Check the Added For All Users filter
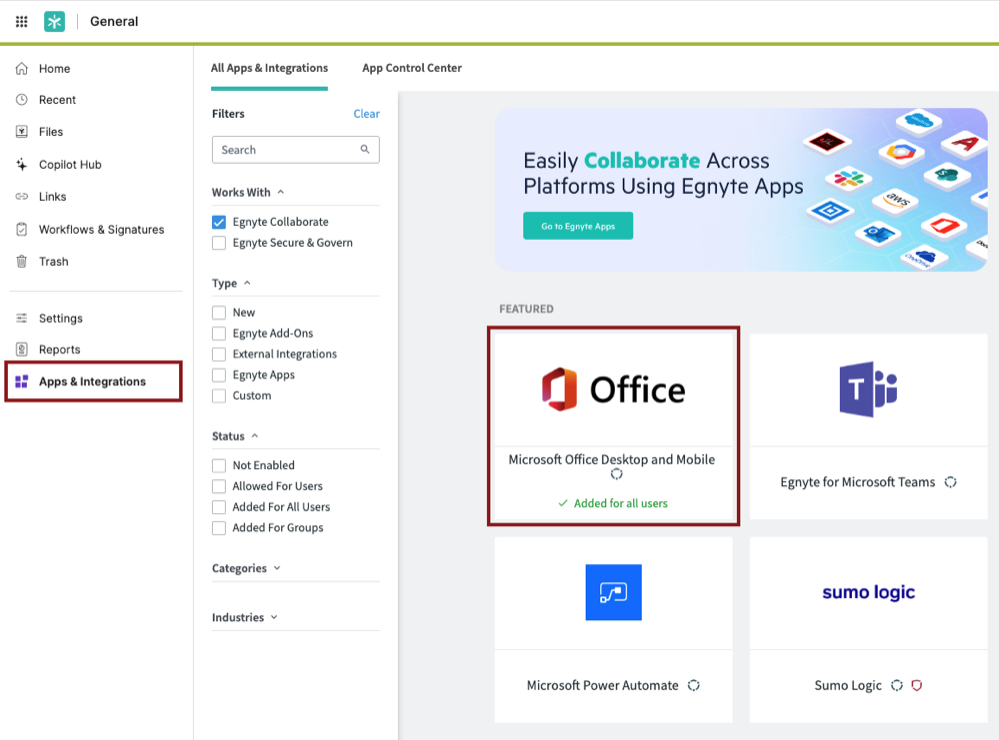The height and width of the screenshot is (740, 999). [x=219, y=507]
